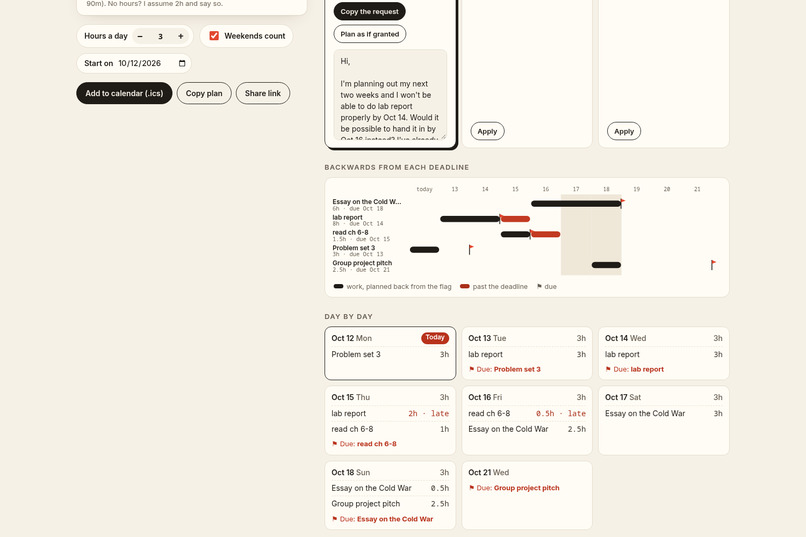The image size is (806, 537).
Task: Click the Group project pitch due flag
Action: [712, 265]
